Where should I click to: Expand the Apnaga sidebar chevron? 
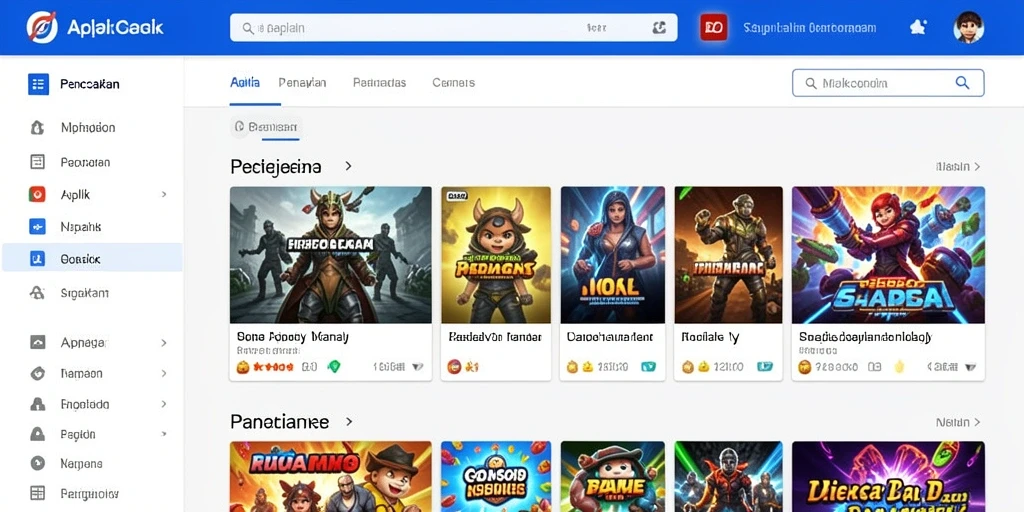click(164, 342)
